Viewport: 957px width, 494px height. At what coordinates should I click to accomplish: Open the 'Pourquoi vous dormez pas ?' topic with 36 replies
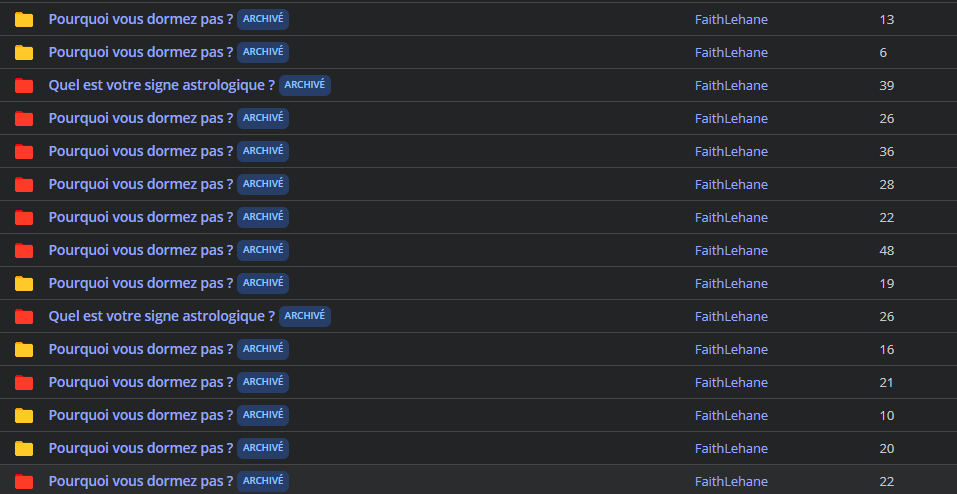[x=141, y=151]
